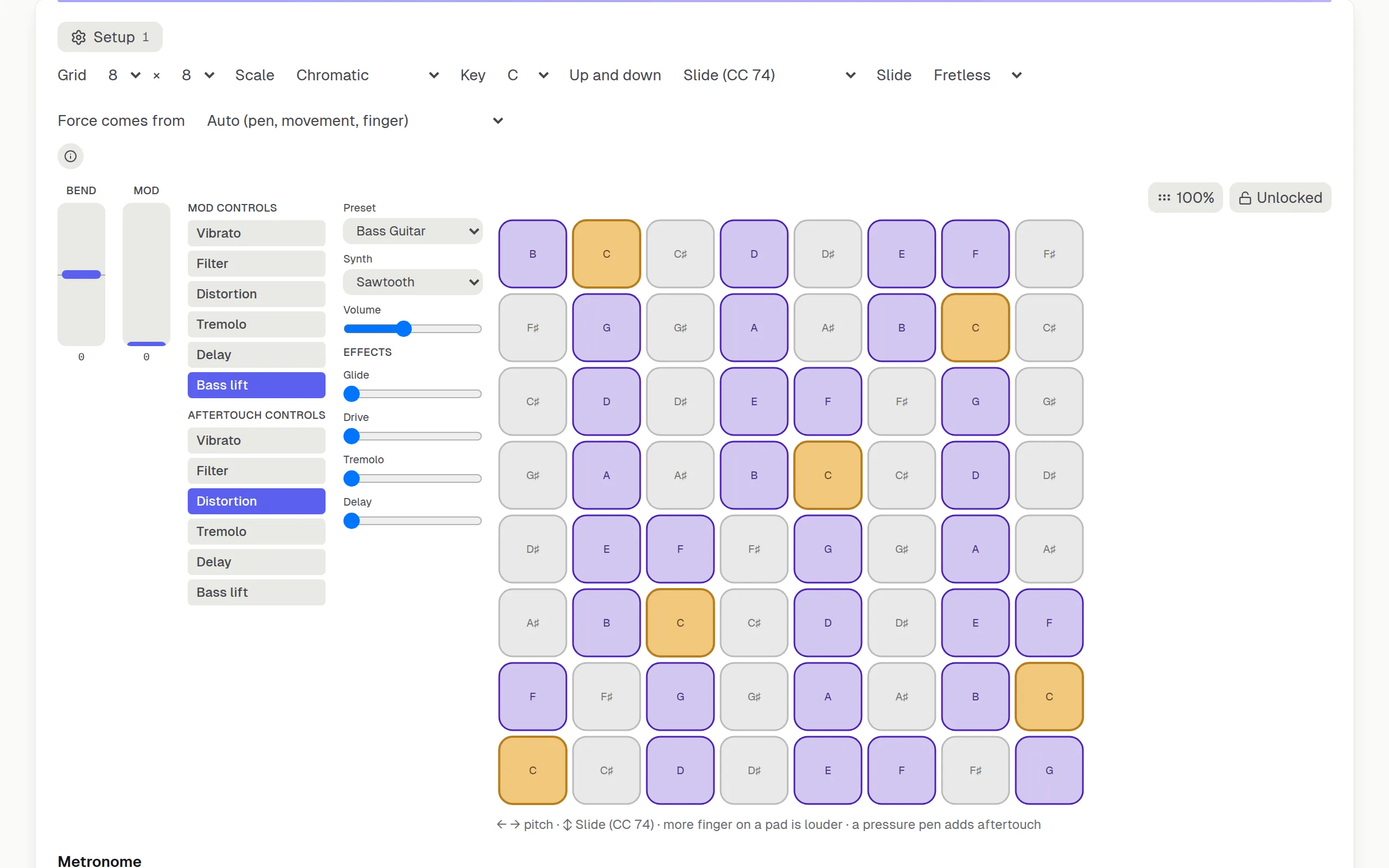Screen dimensions: 1389x868
Task: Open the Sawtooth synth dropdown
Action: point(413,282)
